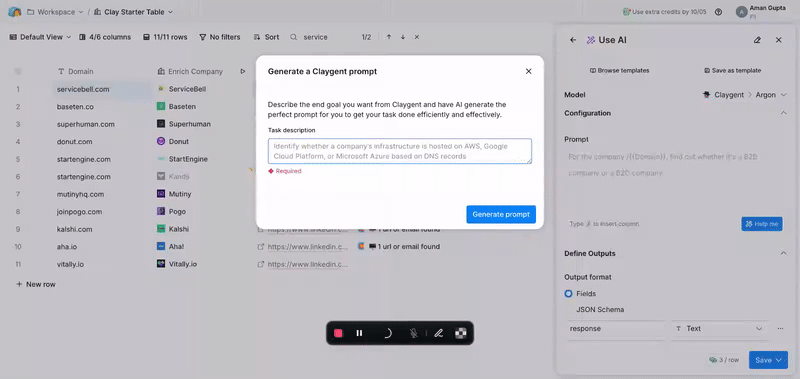800x379 pixels.
Task: Toggle the select-all checkbox in header
Action: point(18,71)
